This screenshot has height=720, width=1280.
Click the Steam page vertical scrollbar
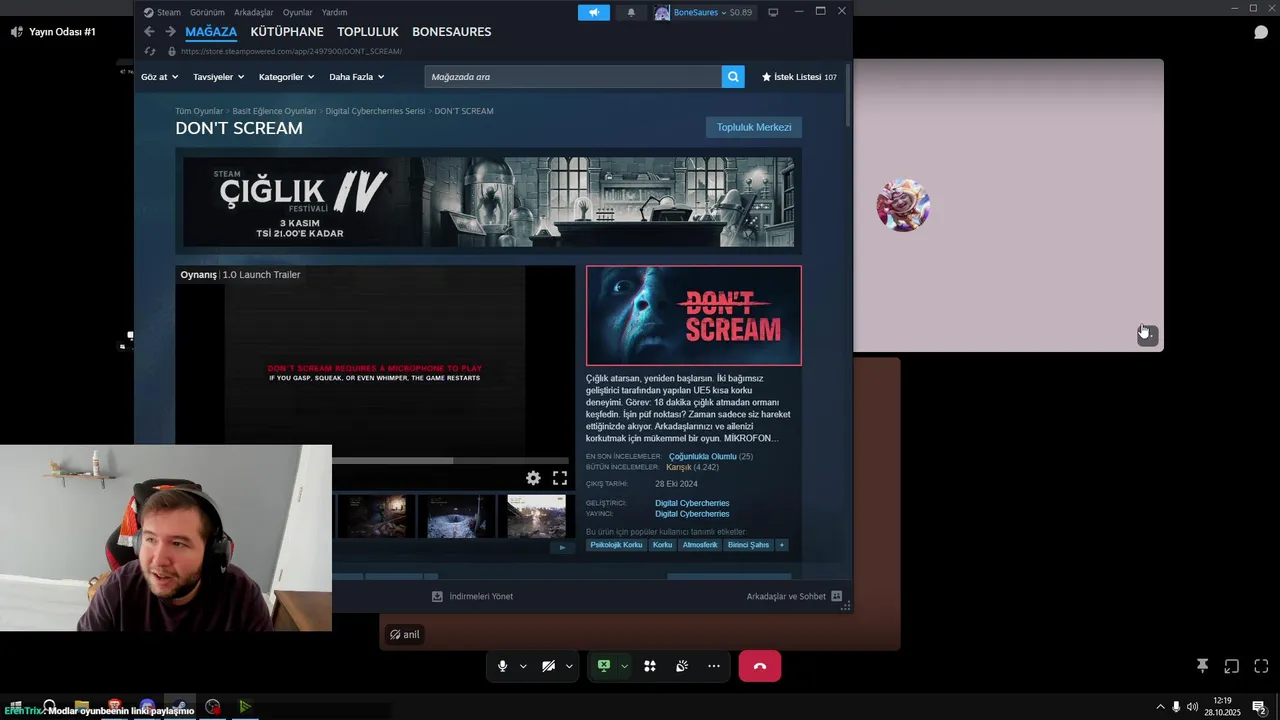tap(848, 95)
